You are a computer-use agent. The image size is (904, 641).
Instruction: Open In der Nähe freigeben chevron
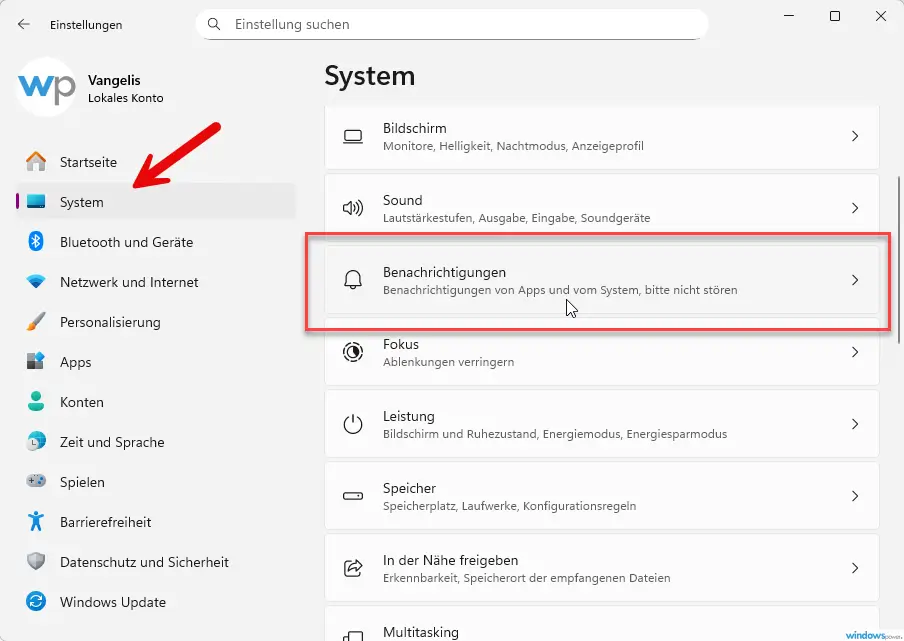click(854, 568)
